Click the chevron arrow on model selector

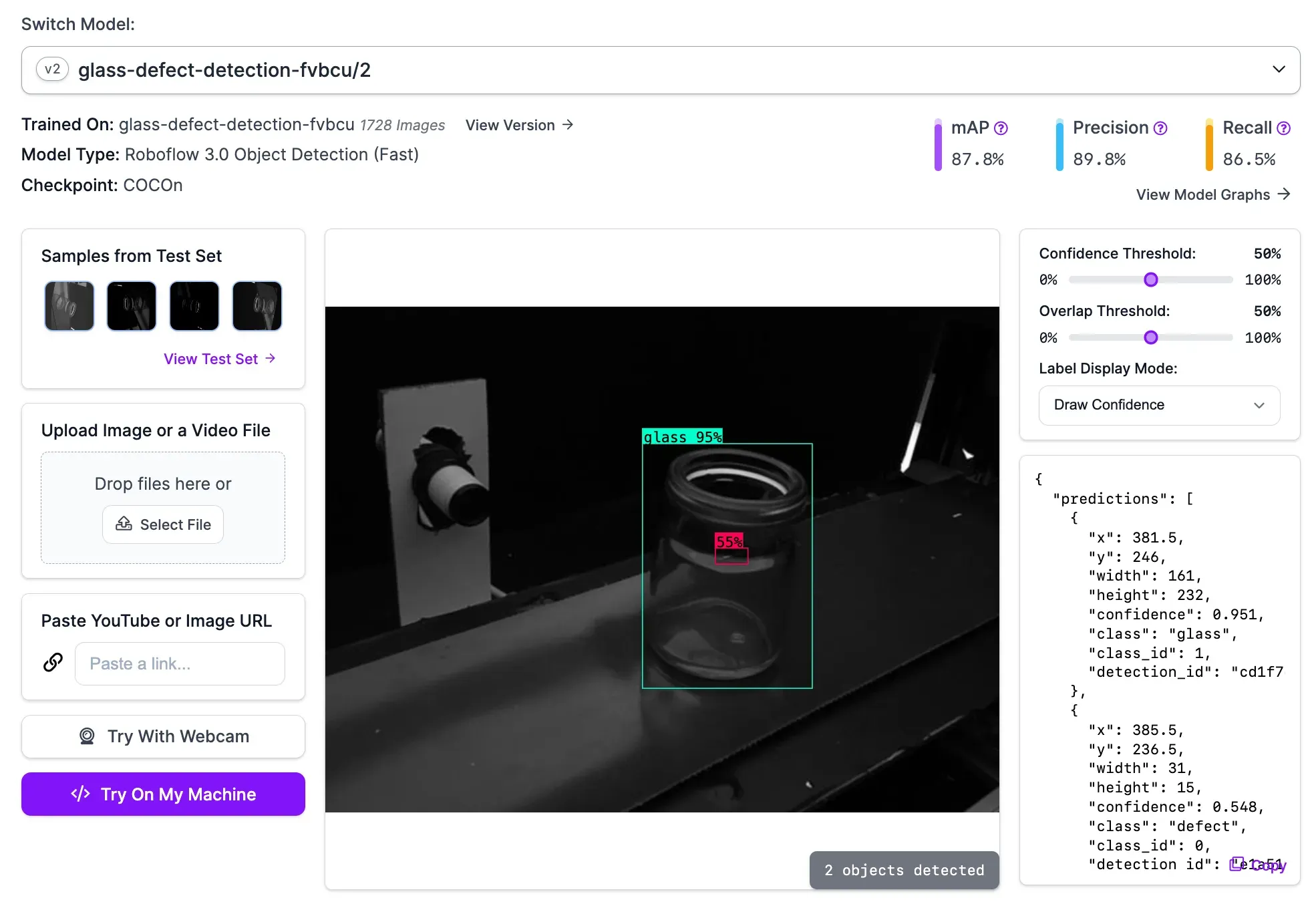click(x=1279, y=69)
